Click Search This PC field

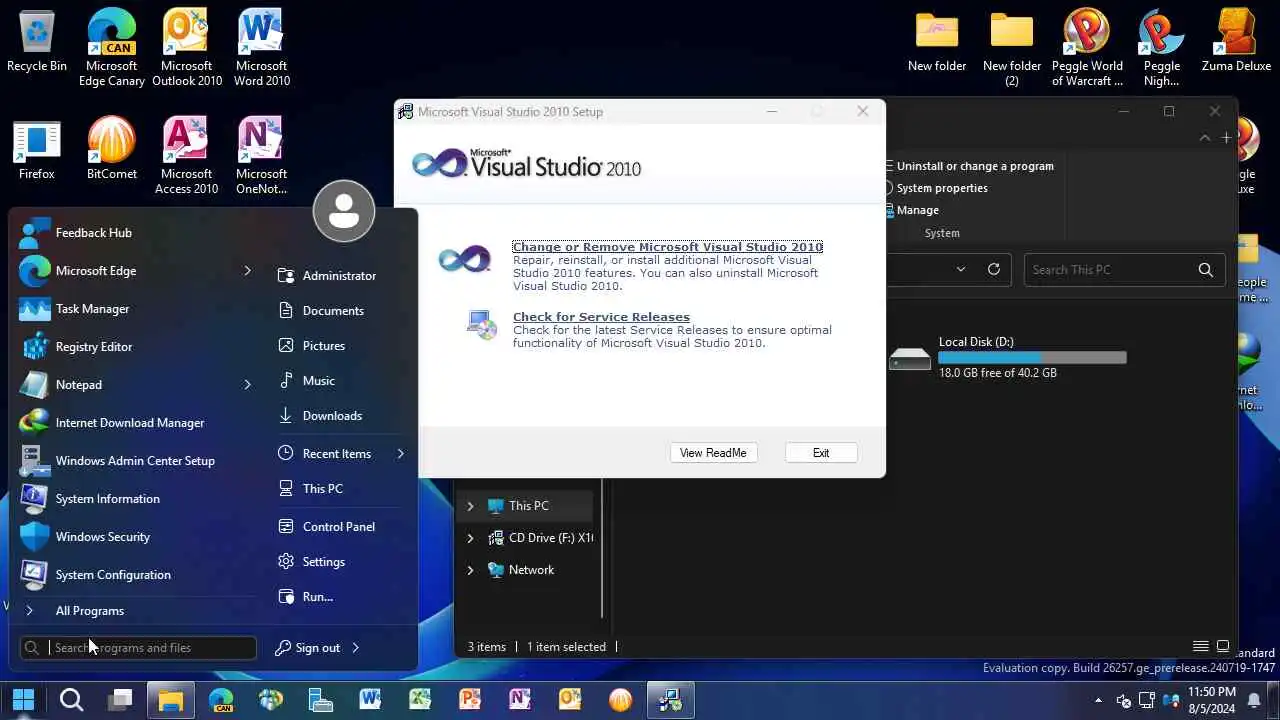1124,270
